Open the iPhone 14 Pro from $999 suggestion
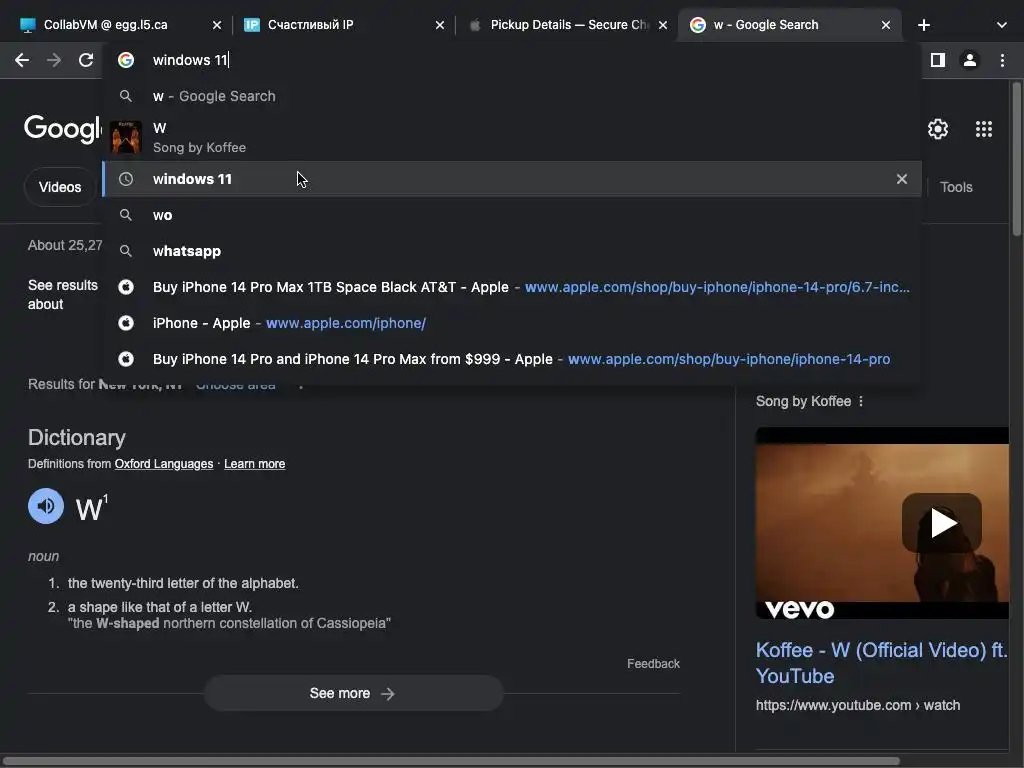 click(x=512, y=359)
